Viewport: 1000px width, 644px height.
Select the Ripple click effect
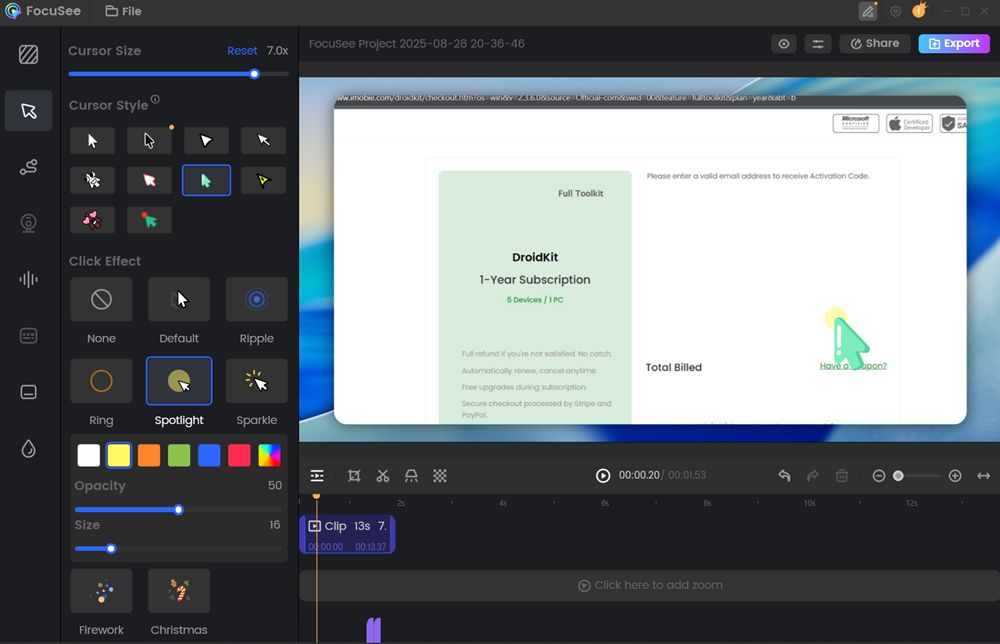[257, 299]
